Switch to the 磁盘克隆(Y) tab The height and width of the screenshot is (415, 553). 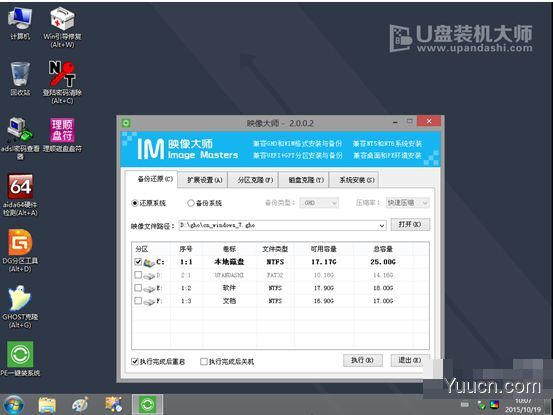click(x=305, y=180)
